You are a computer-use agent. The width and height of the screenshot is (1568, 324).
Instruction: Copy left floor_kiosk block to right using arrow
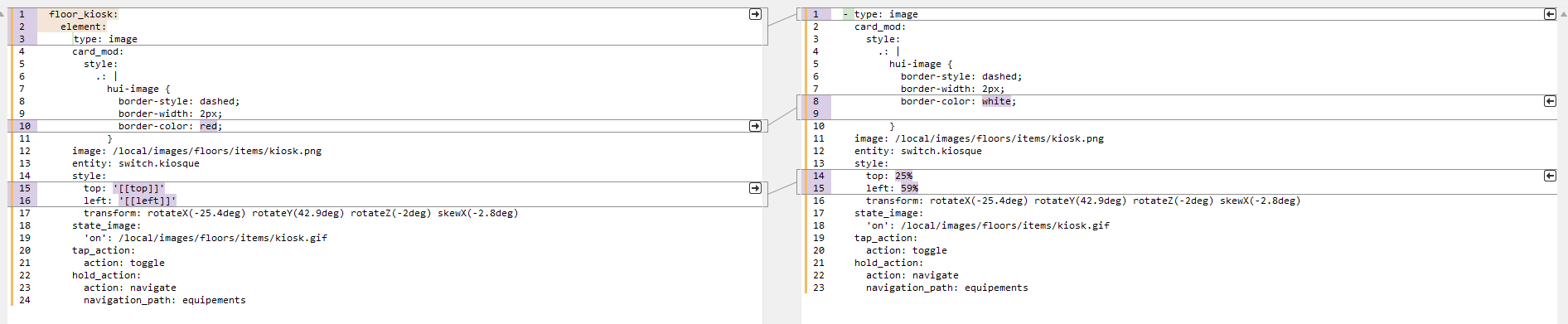[x=755, y=14]
